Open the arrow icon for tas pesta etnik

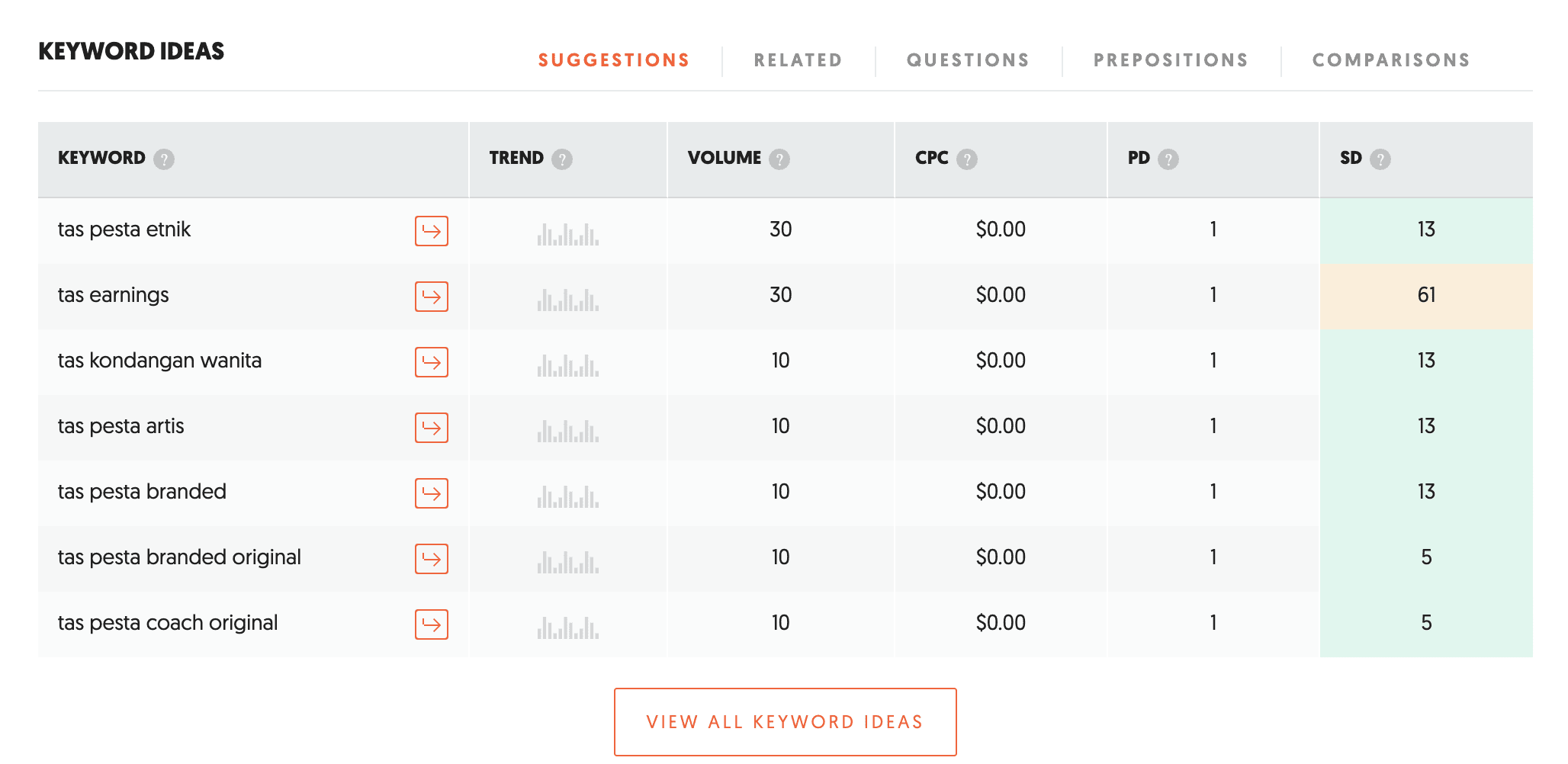tap(432, 231)
